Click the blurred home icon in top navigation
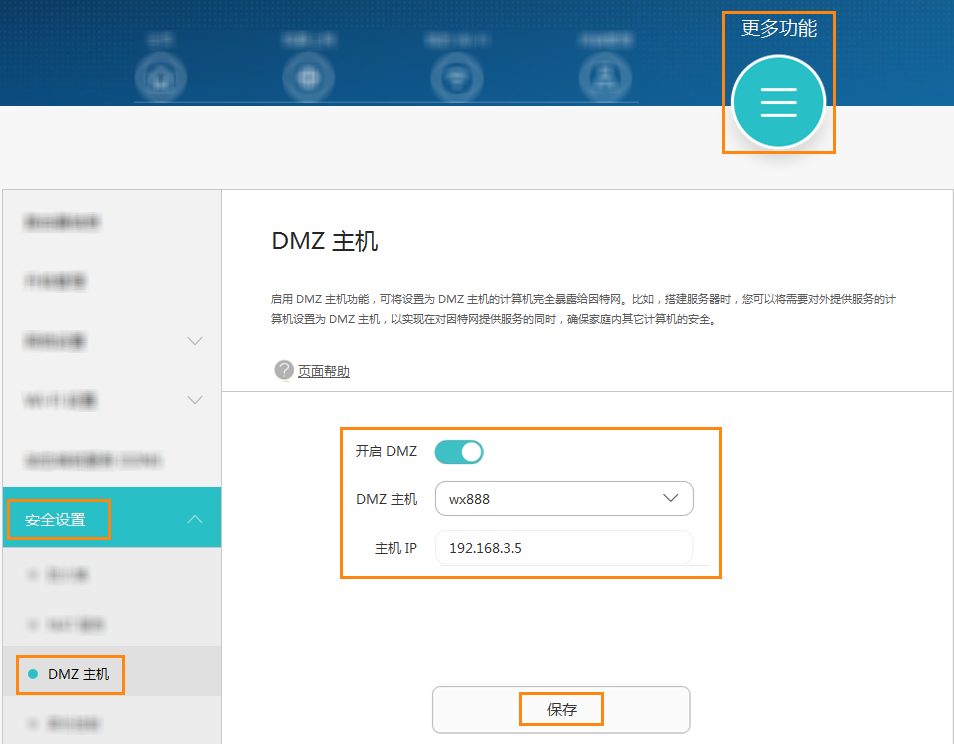 [x=161, y=78]
